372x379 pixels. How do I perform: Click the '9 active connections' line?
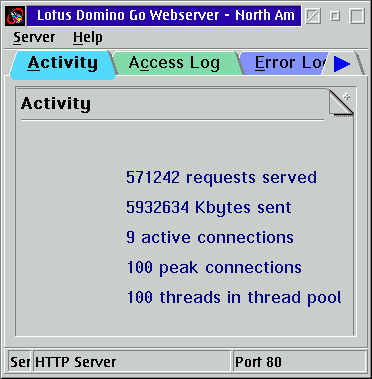(x=210, y=237)
